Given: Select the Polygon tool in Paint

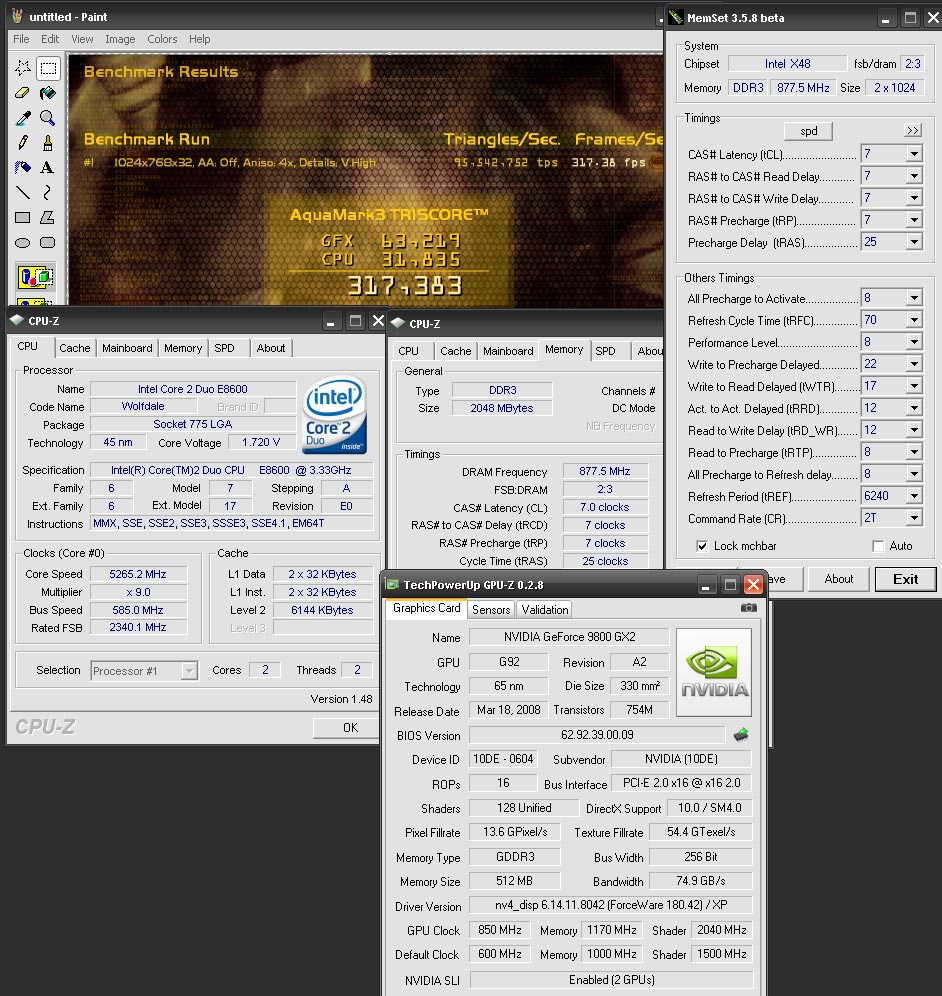Looking at the screenshot, I should click(x=48, y=217).
